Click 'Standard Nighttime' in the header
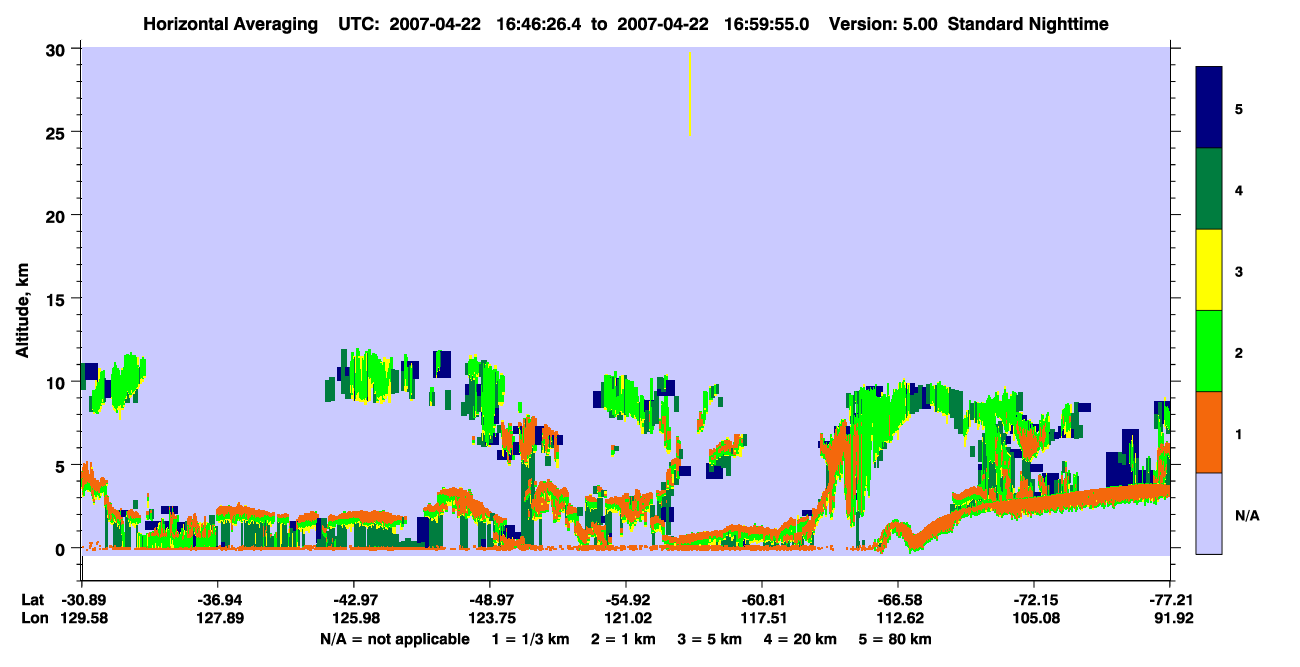This screenshot has height=667, width=1300. click(x=1027, y=23)
